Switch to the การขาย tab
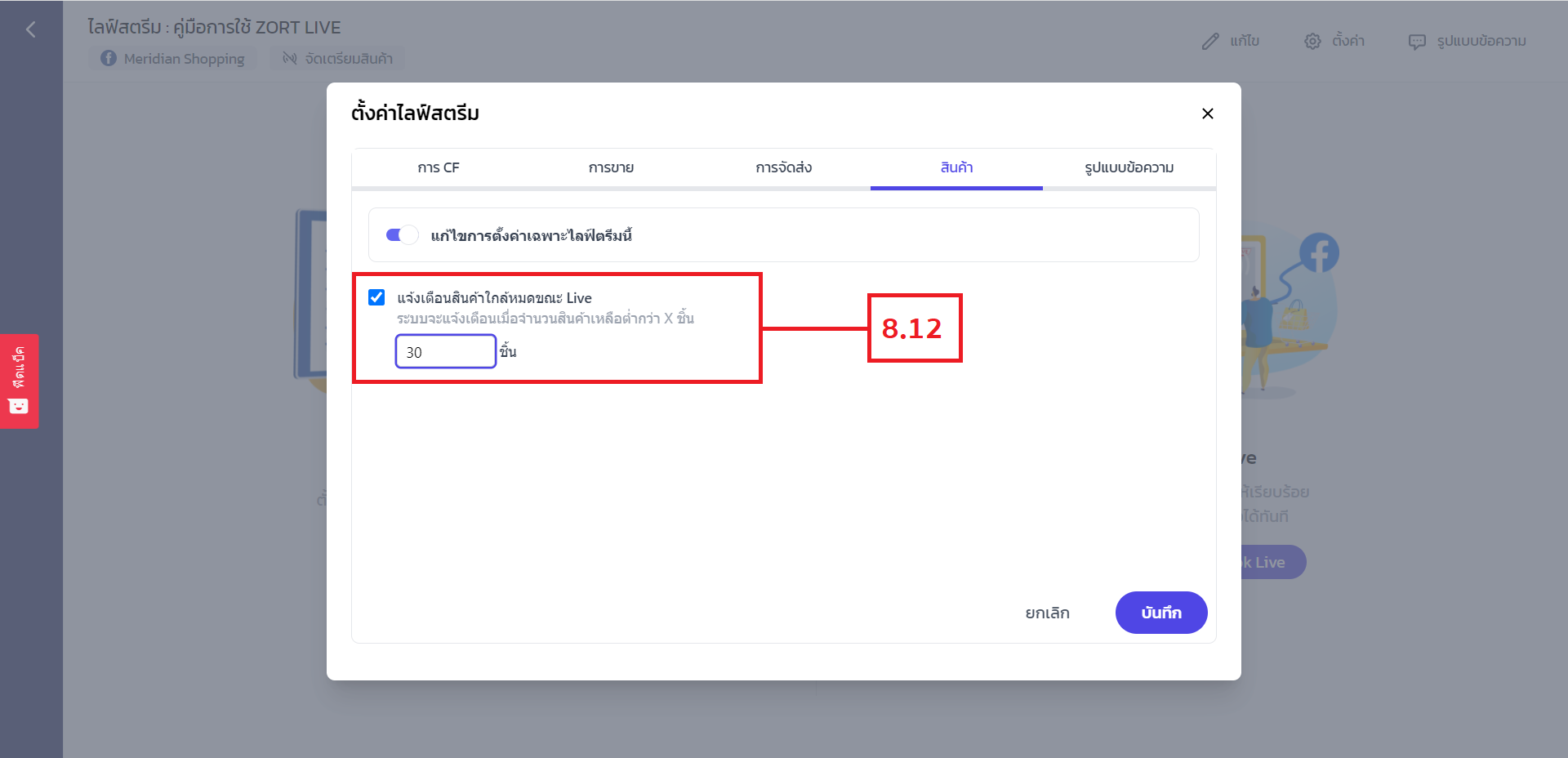The width and height of the screenshot is (1568, 758). pyautogui.click(x=611, y=168)
